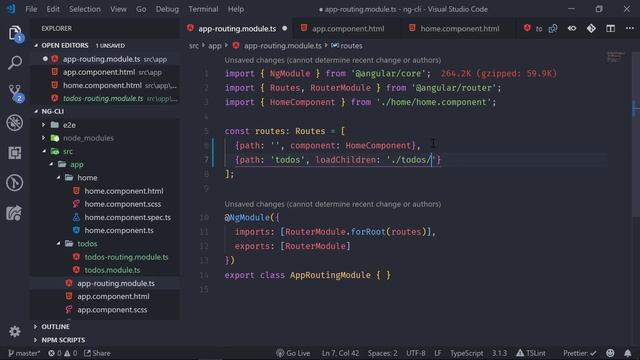Click the feedback smiley icon
Screen dimensions: 640x360
610,353
